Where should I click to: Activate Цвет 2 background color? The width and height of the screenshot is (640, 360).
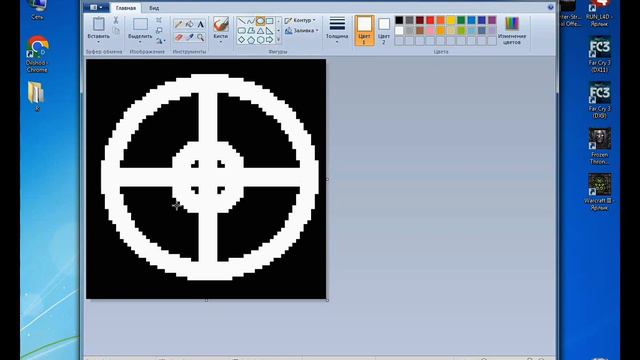tap(384, 31)
